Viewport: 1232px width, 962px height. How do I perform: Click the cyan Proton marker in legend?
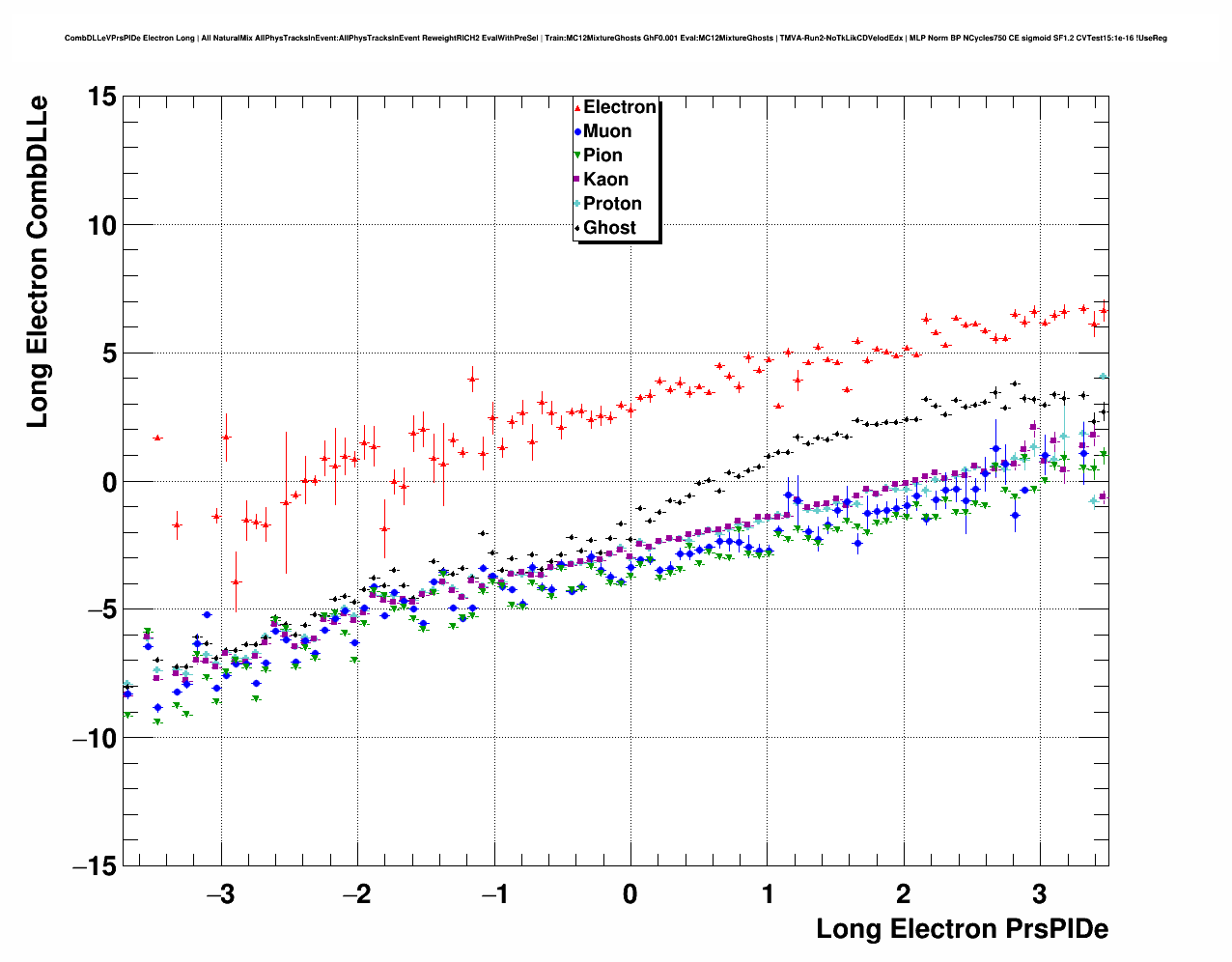tap(577, 205)
